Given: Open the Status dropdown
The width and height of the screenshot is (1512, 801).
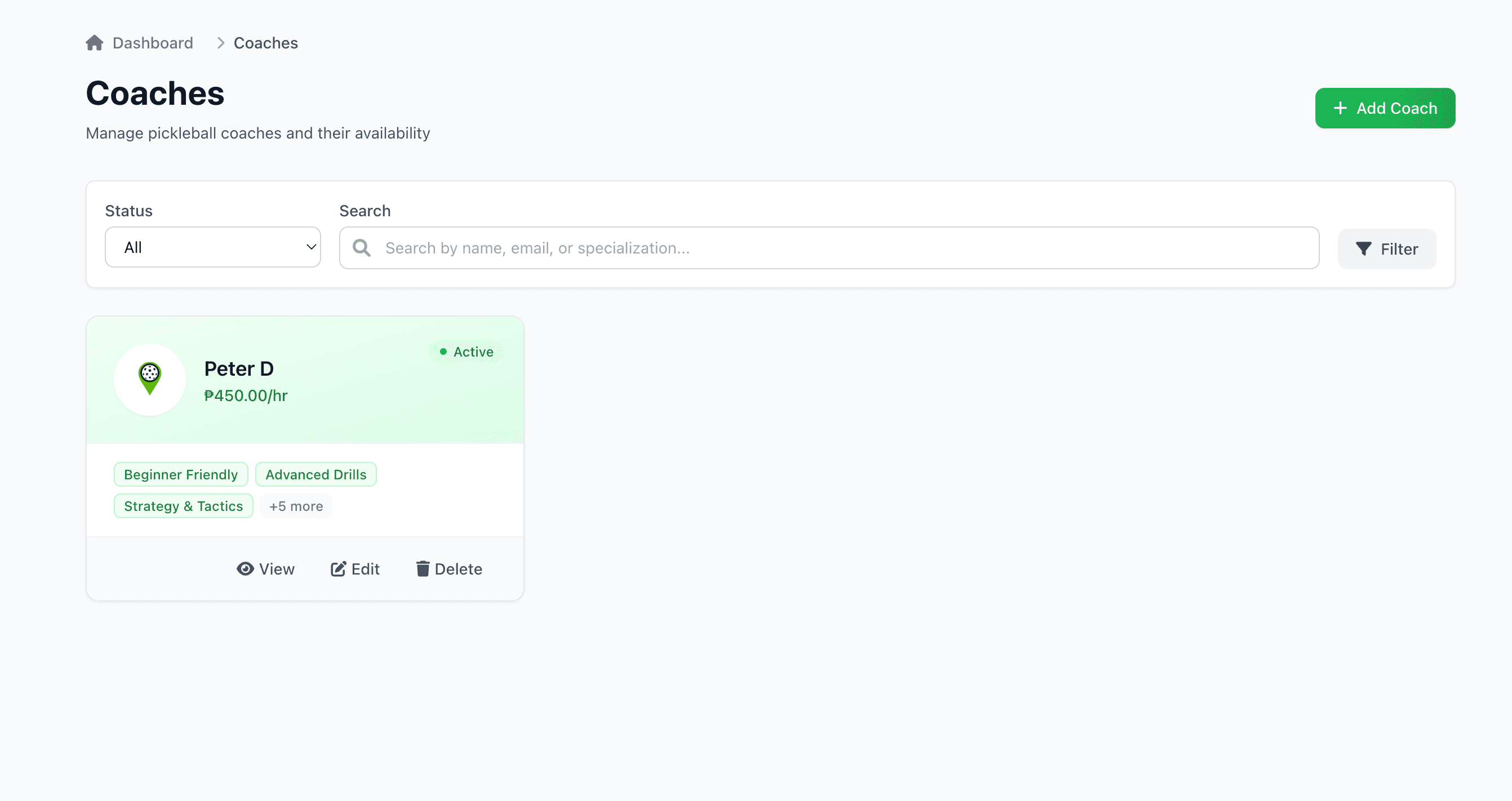Looking at the screenshot, I should tap(212, 247).
